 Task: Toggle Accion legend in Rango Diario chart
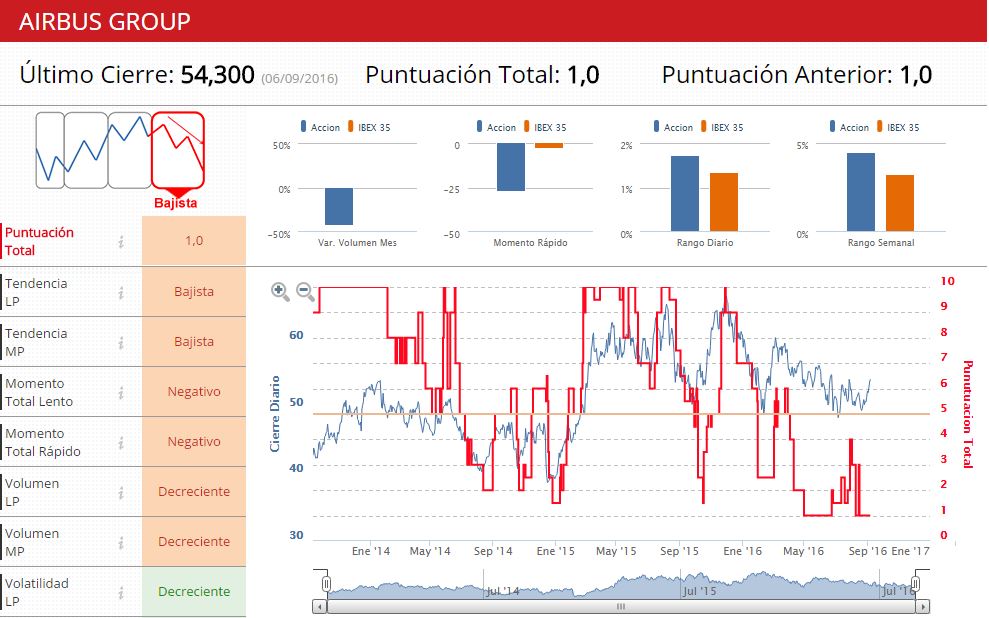point(673,127)
